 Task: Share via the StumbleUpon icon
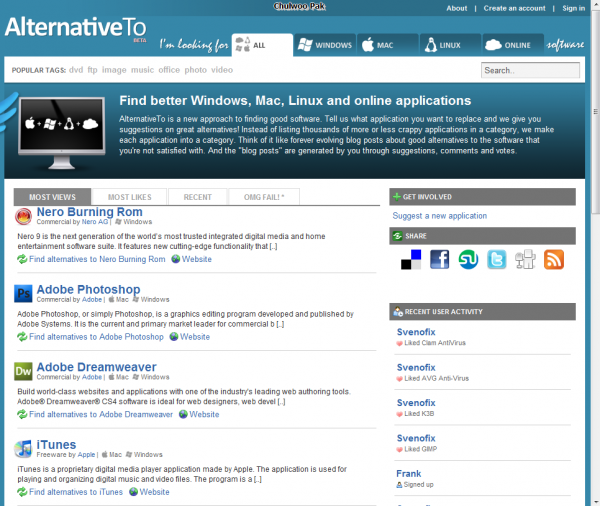(468, 260)
